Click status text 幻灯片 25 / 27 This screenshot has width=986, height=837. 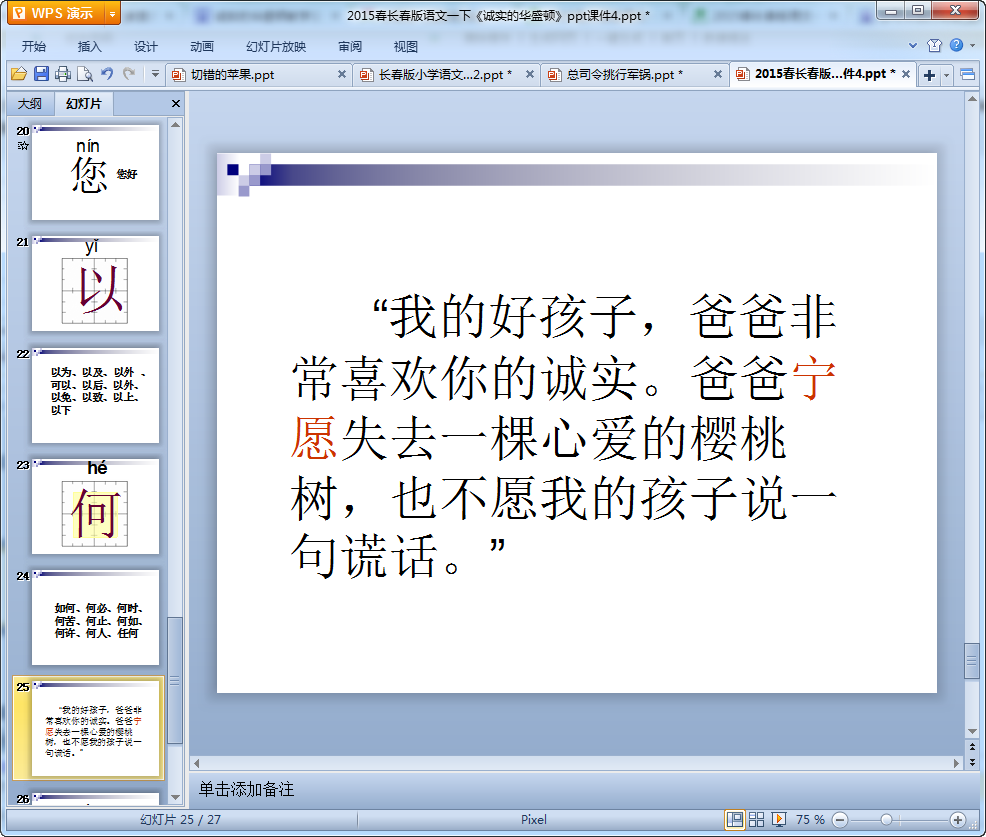point(180,819)
